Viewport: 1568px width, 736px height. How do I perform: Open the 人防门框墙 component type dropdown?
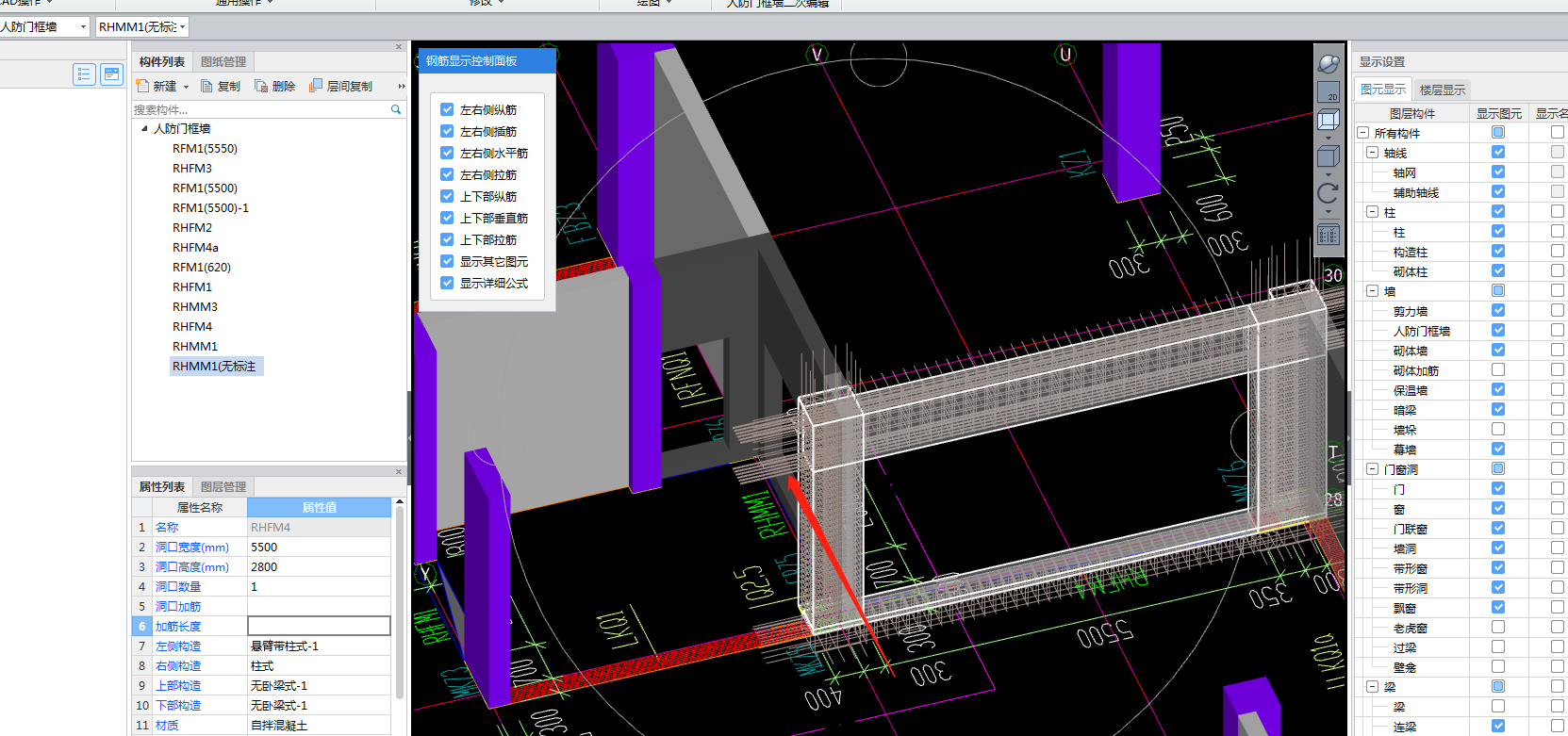(83, 27)
